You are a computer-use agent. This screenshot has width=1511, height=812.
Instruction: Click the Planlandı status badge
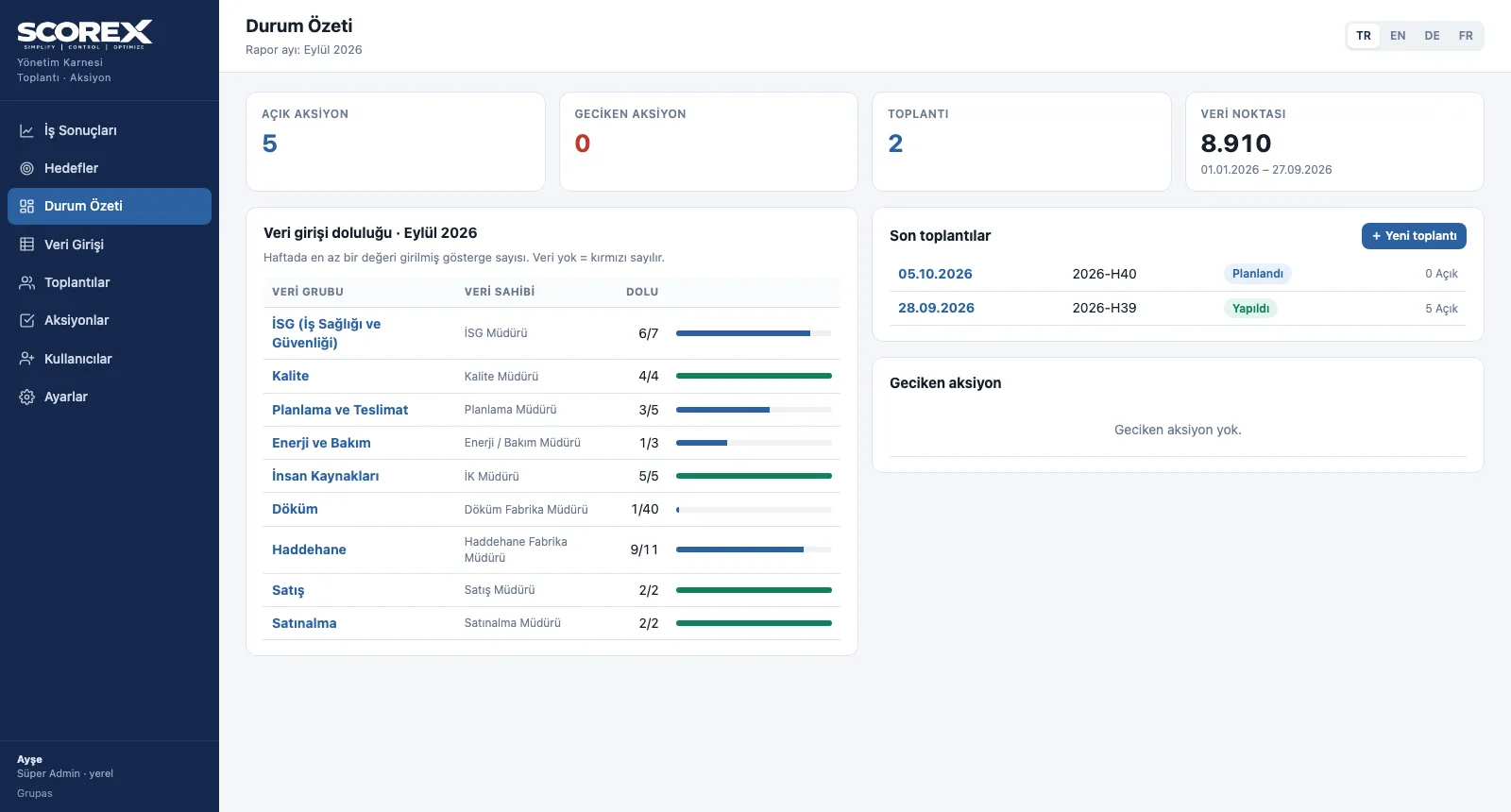1258,274
